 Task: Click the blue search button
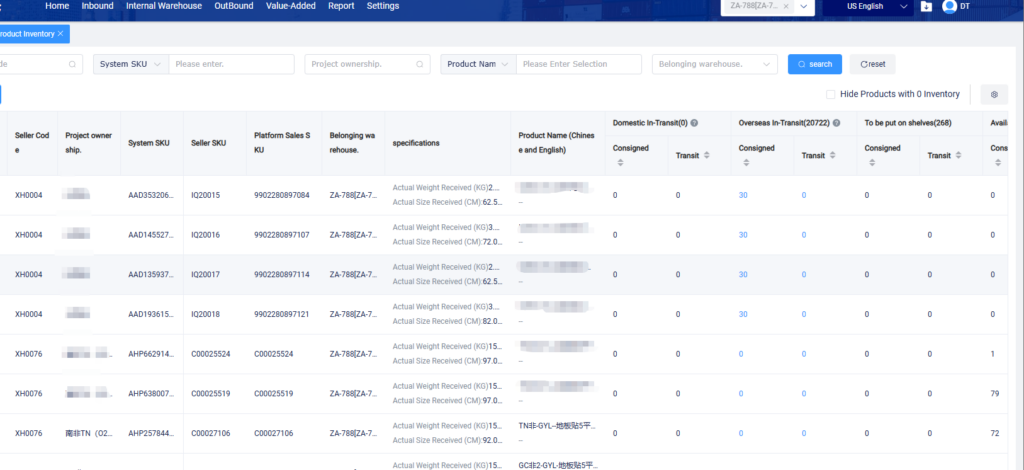coord(814,64)
